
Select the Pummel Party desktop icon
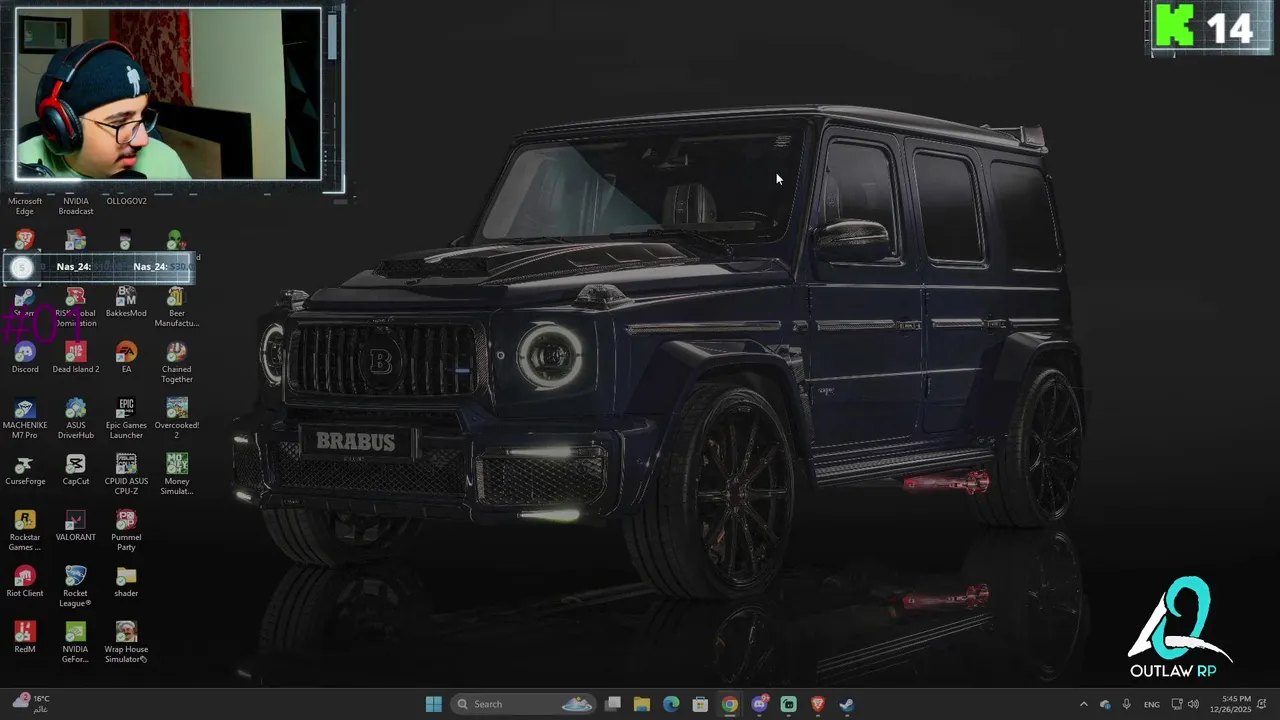126,531
